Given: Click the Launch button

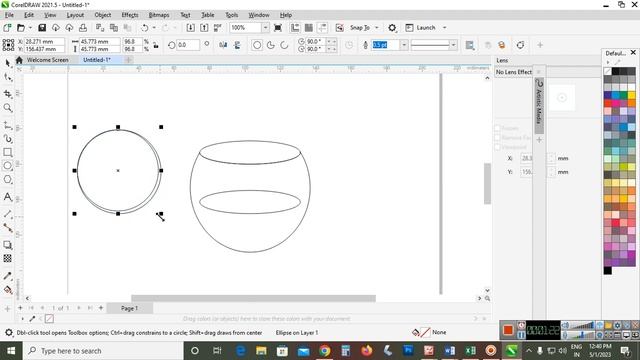Looking at the screenshot, I should tap(421, 28).
